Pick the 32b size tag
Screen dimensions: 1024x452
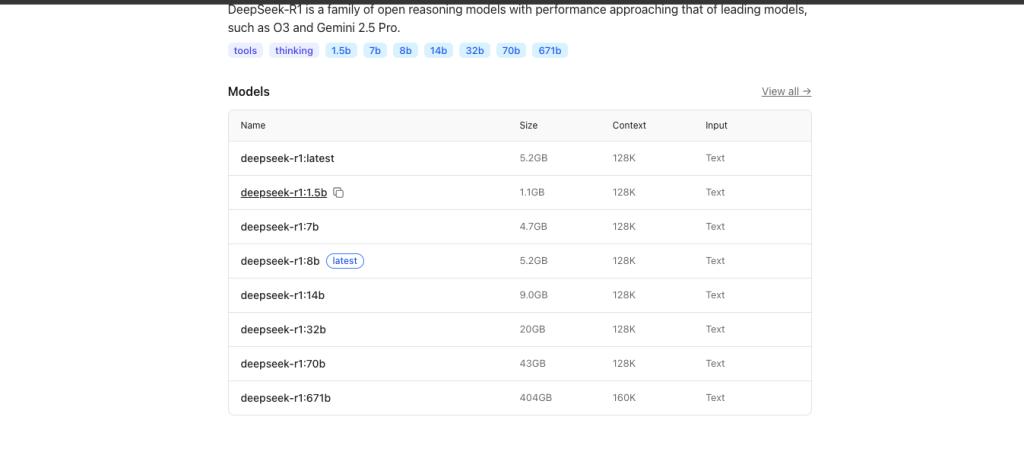474,50
